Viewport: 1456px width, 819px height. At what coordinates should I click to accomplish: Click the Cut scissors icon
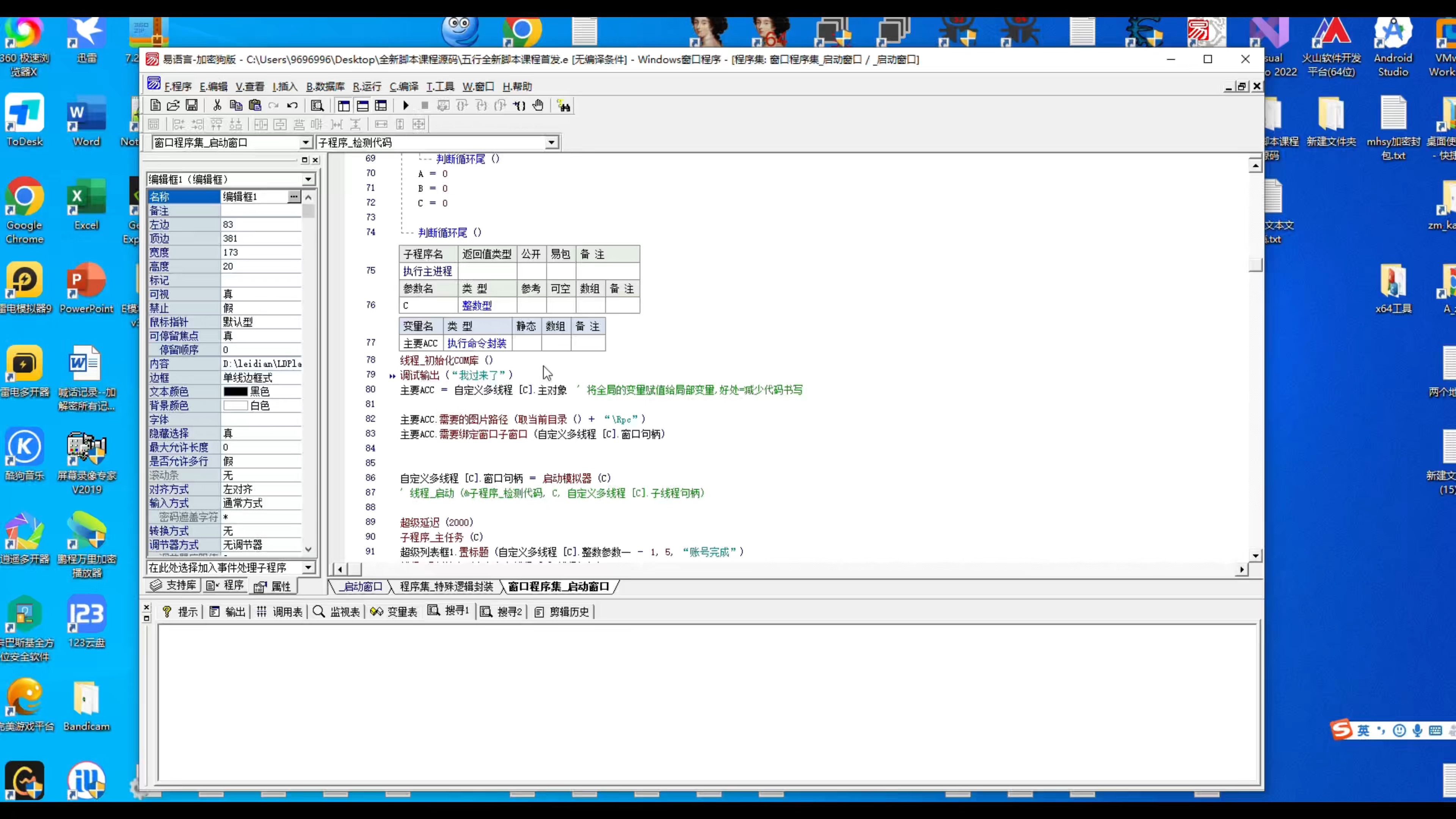pyautogui.click(x=217, y=105)
